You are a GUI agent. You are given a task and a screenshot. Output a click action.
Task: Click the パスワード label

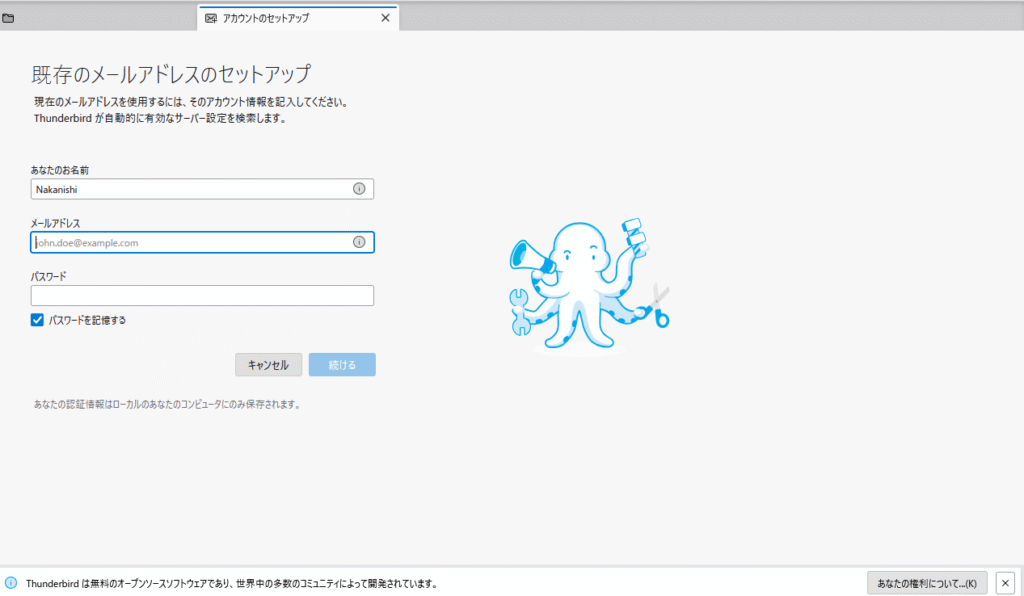click(x=48, y=277)
